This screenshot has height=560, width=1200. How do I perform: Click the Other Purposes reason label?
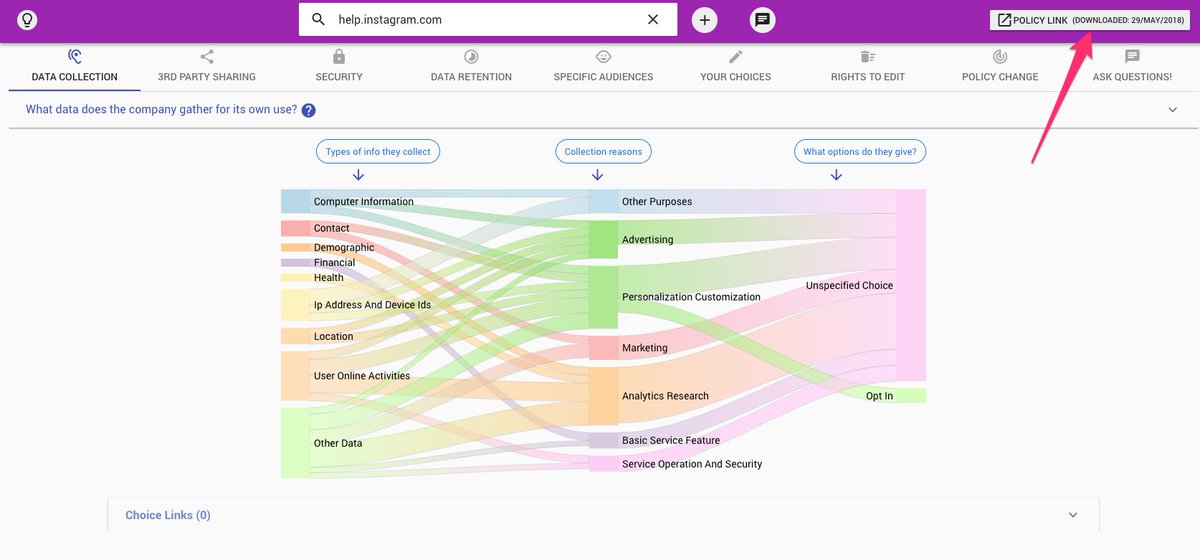pos(657,201)
